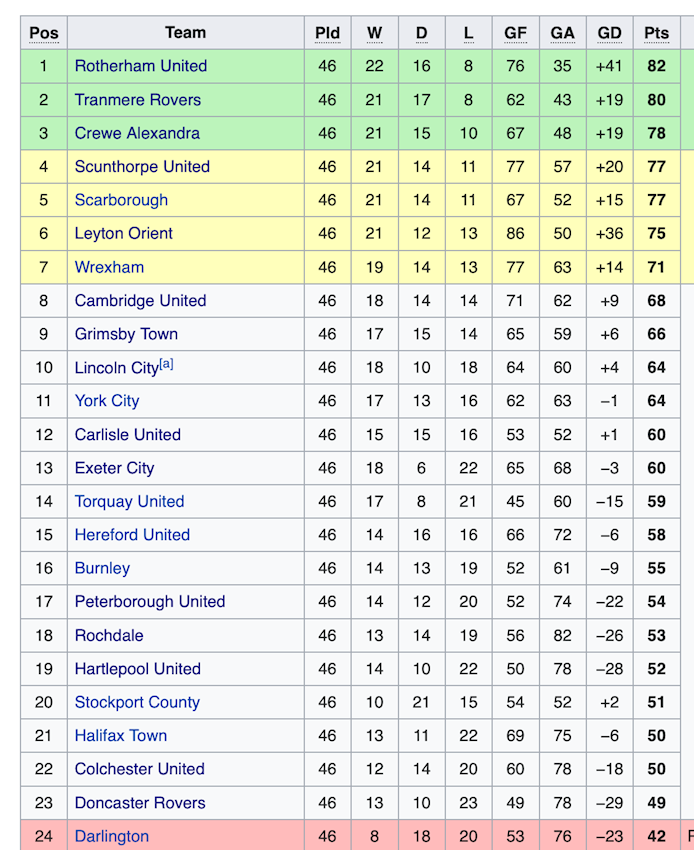The width and height of the screenshot is (694, 850).
Task: Open the Tranmere Rovers team link
Action: coord(138,100)
